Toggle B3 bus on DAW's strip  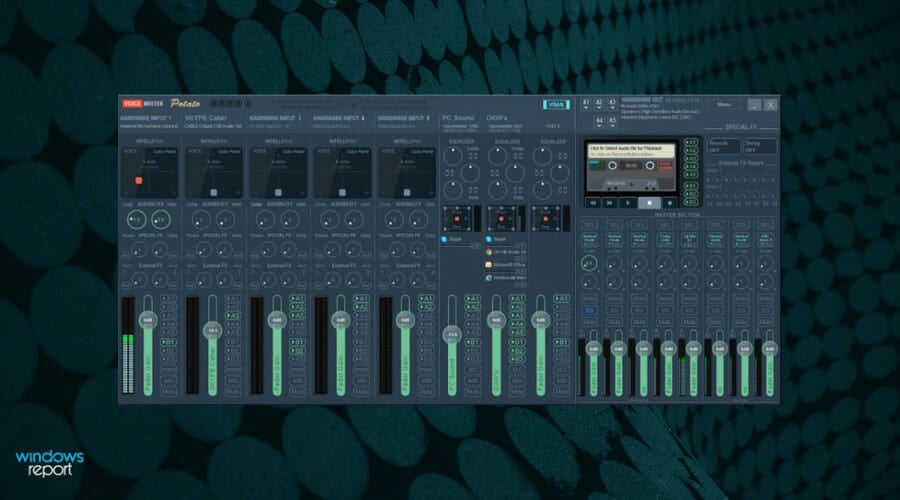point(517,359)
